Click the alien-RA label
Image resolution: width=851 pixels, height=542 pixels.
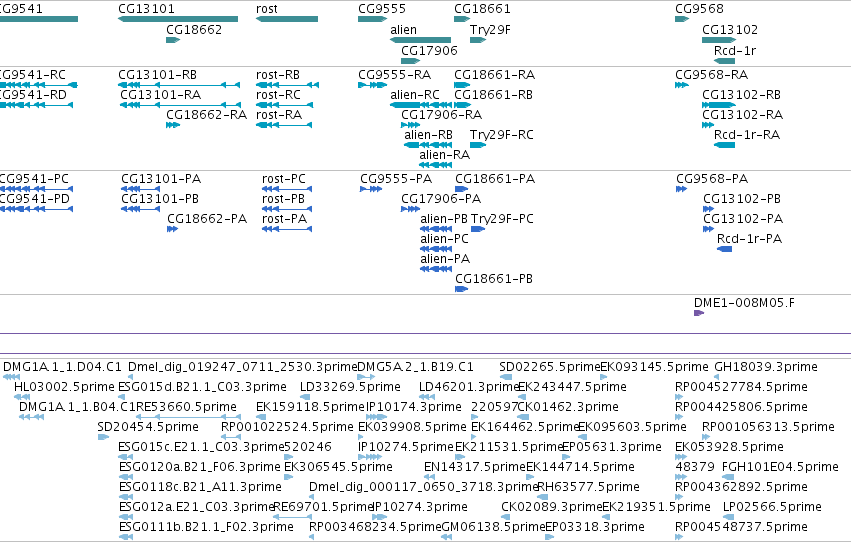click(444, 155)
